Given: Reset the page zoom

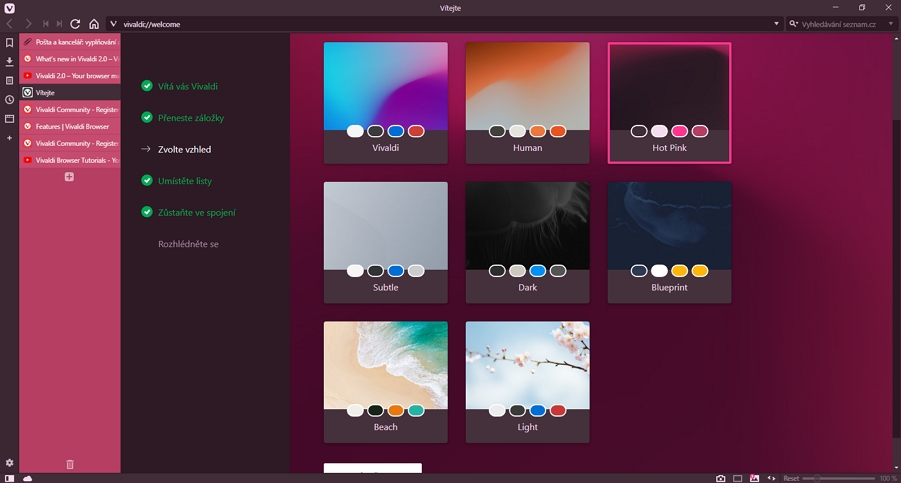Looking at the screenshot, I should tap(791, 478).
